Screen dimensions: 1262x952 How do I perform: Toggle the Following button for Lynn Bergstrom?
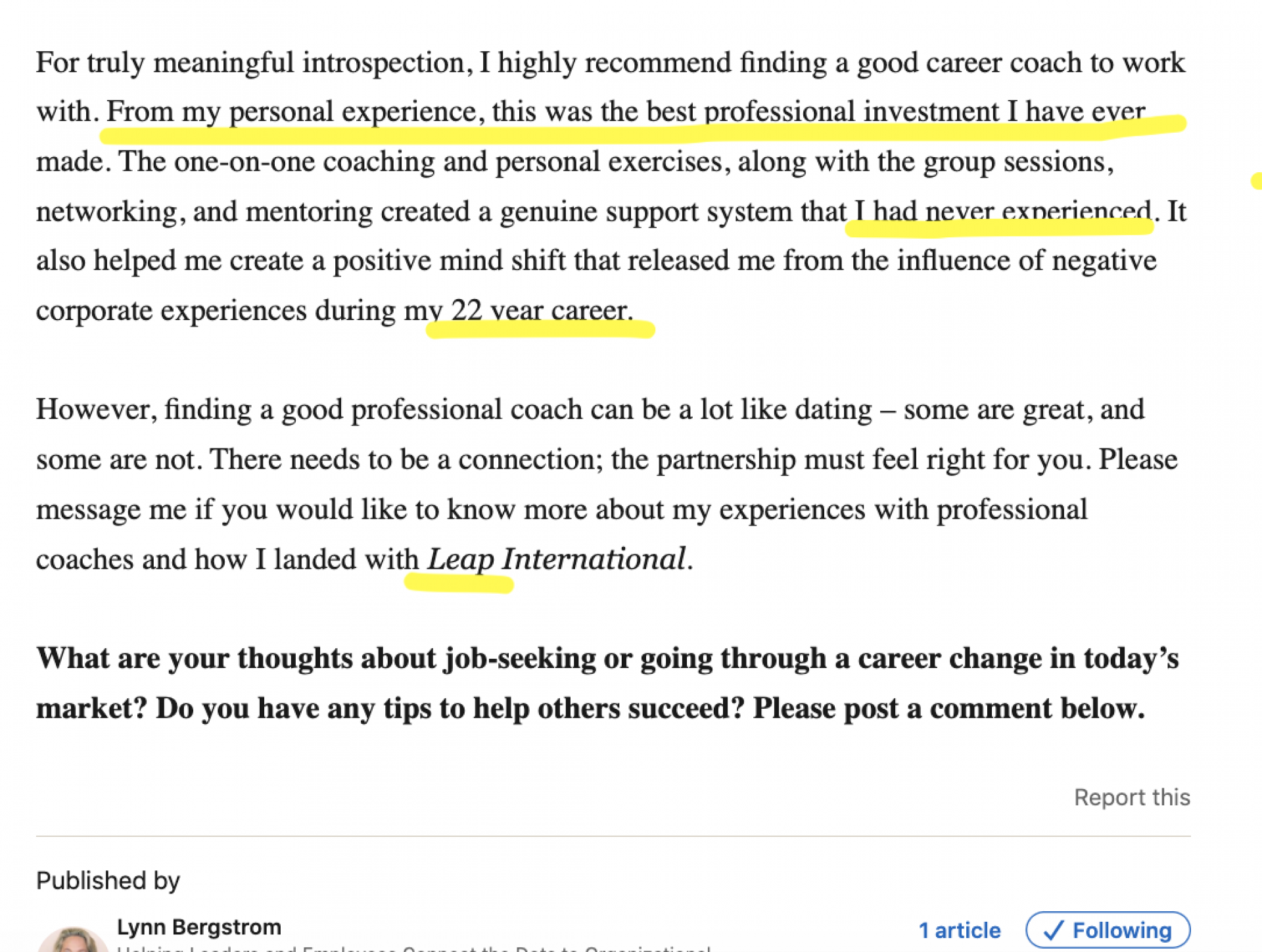click(x=1108, y=930)
